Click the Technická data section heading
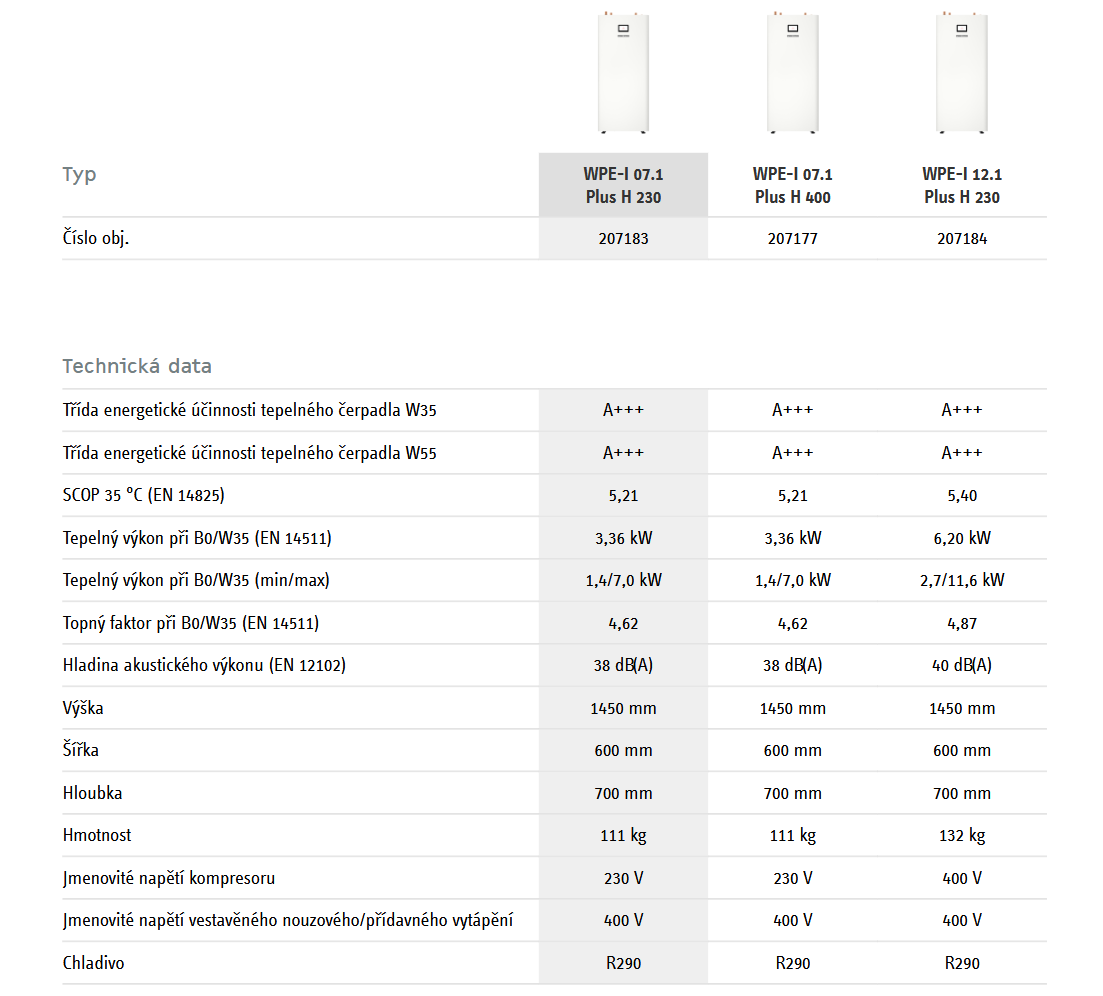 [137, 366]
